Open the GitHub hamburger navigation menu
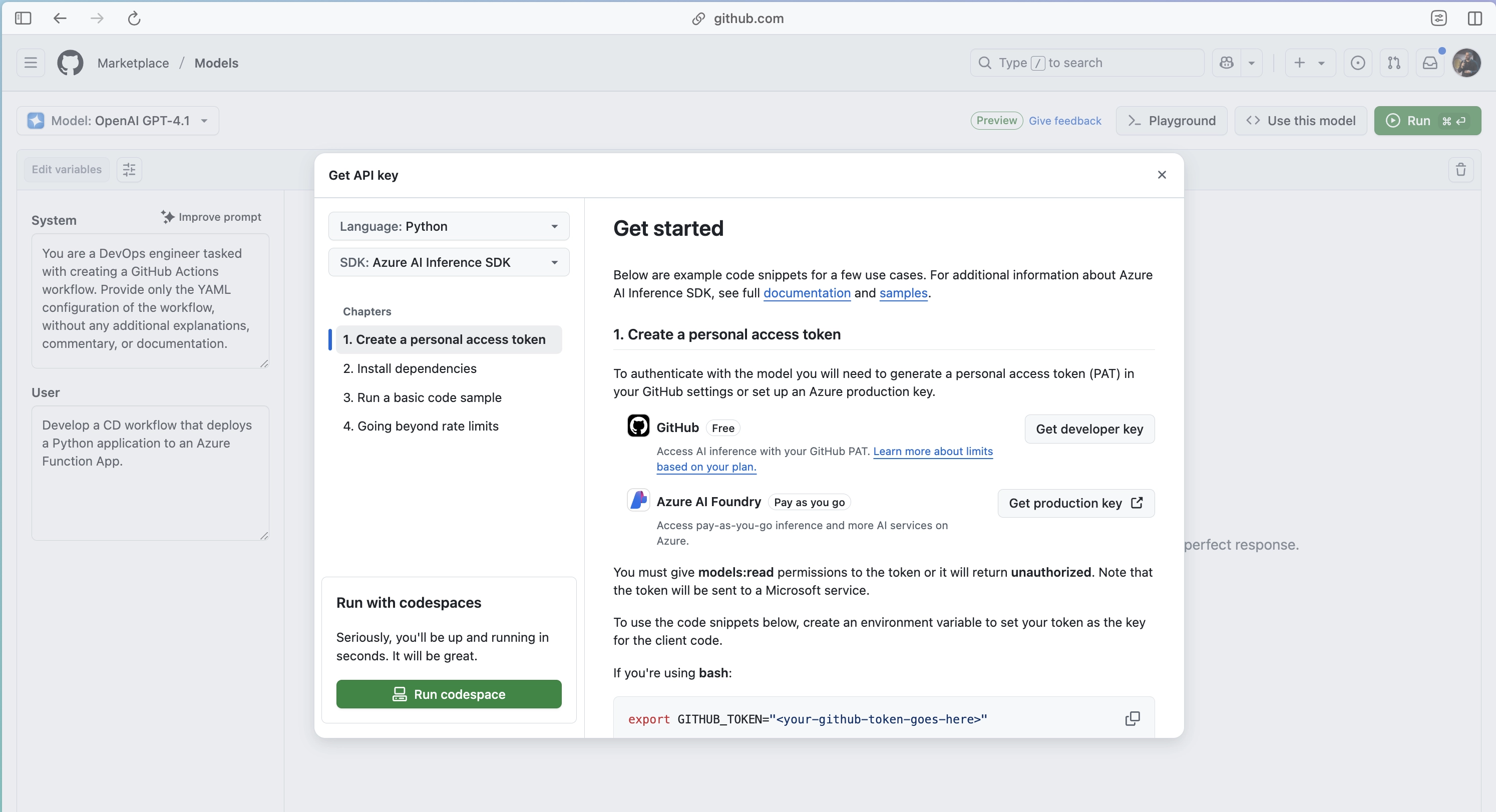Image resolution: width=1496 pixels, height=812 pixels. 31,63
